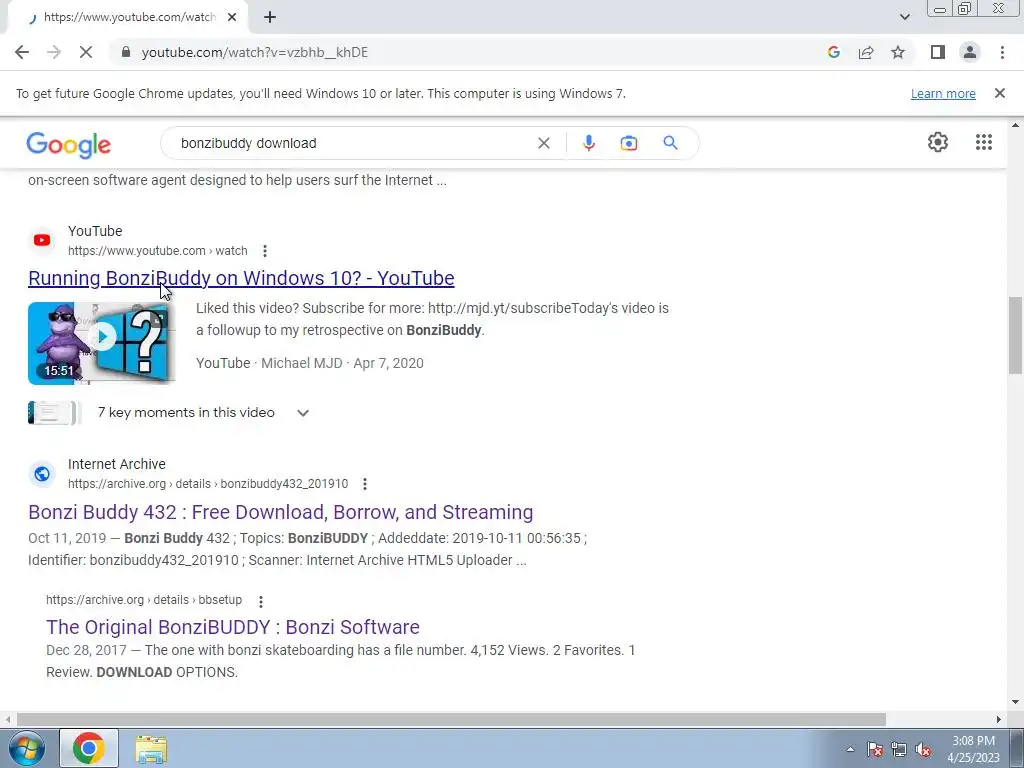Click the Chrome taskbar icon

point(89,748)
